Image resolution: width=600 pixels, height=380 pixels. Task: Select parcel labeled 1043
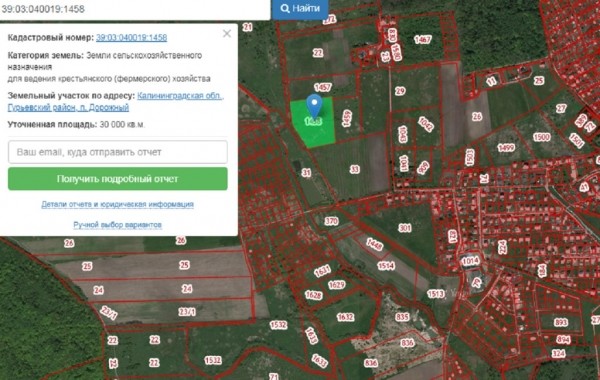click(x=402, y=134)
